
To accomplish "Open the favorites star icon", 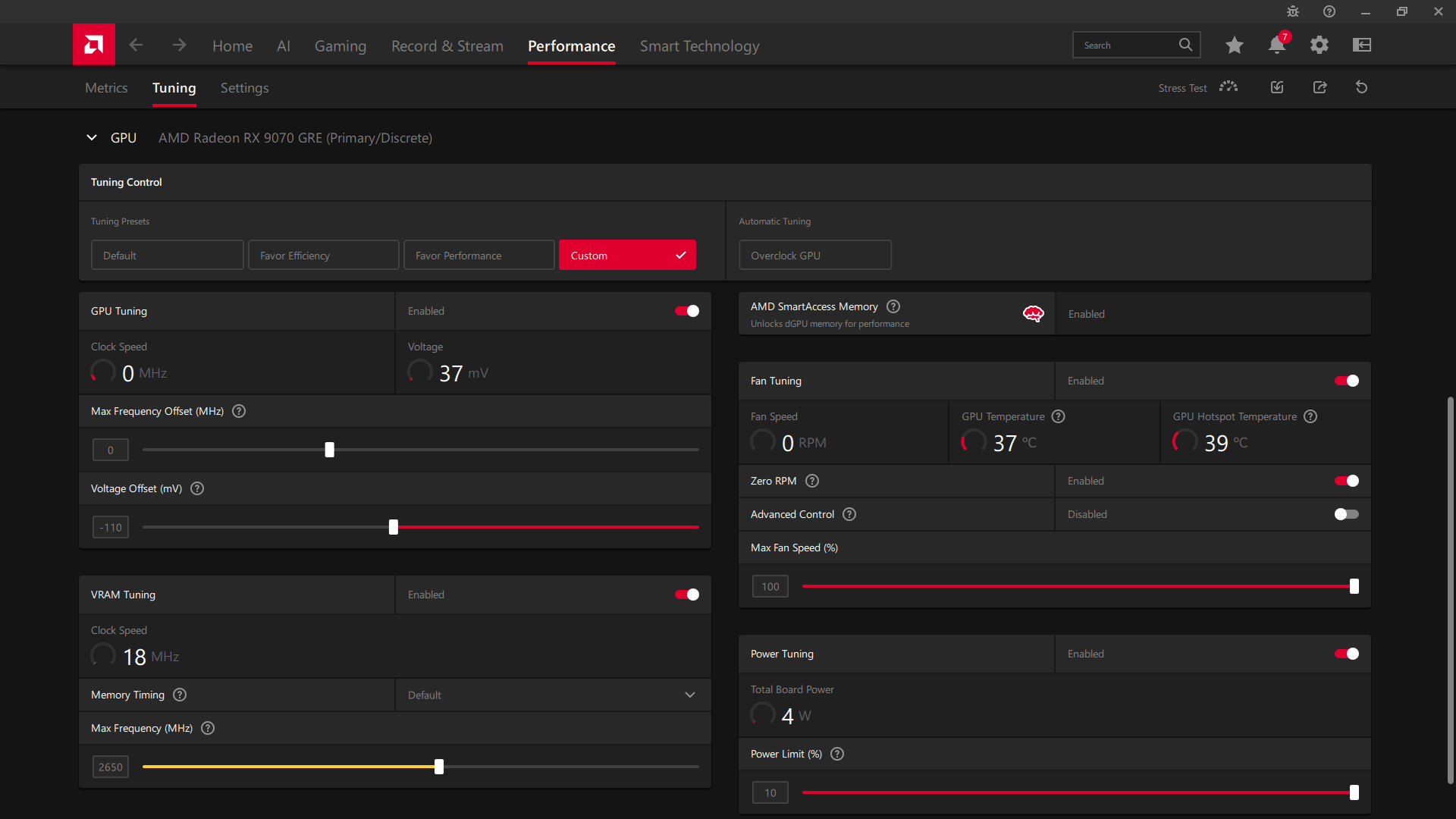I will [1235, 45].
